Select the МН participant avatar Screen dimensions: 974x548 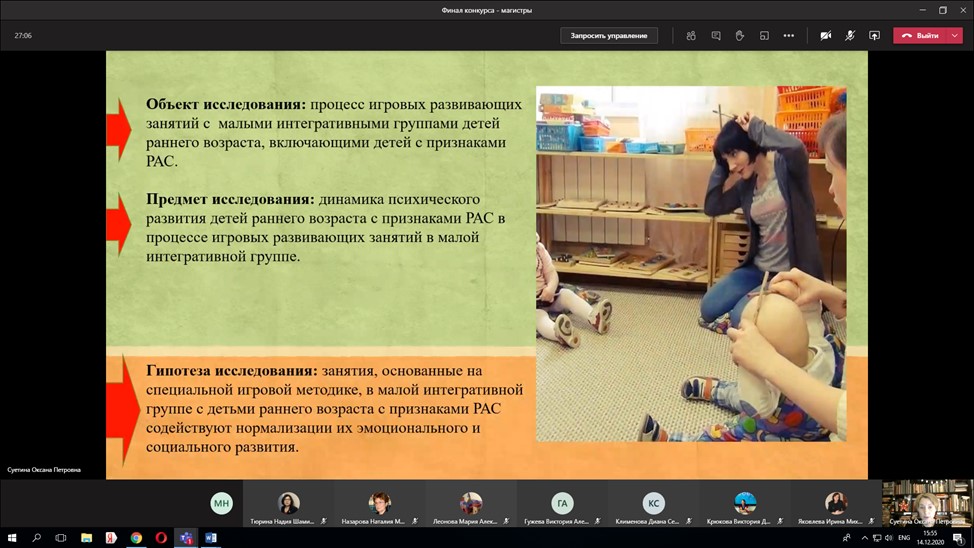click(221, 504)
